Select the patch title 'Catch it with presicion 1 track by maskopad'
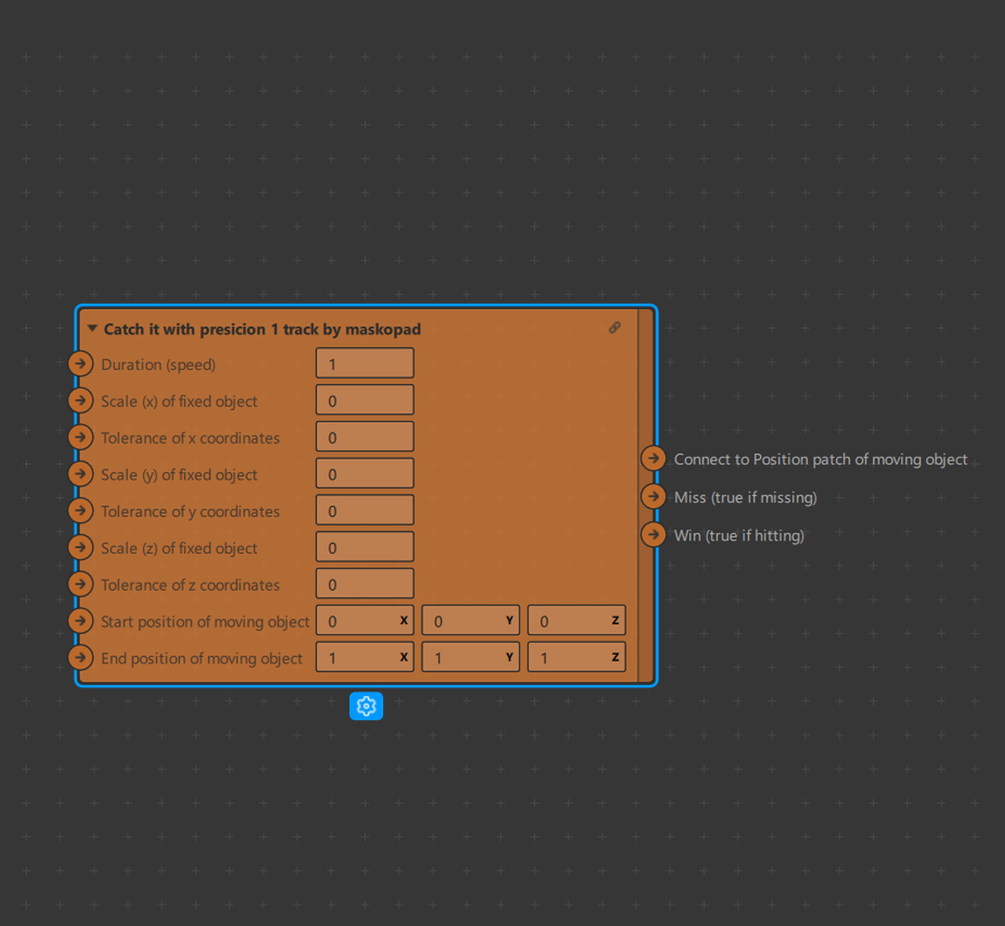The height and width of the screenshot is (926, 1005). [x=262, y=329]
